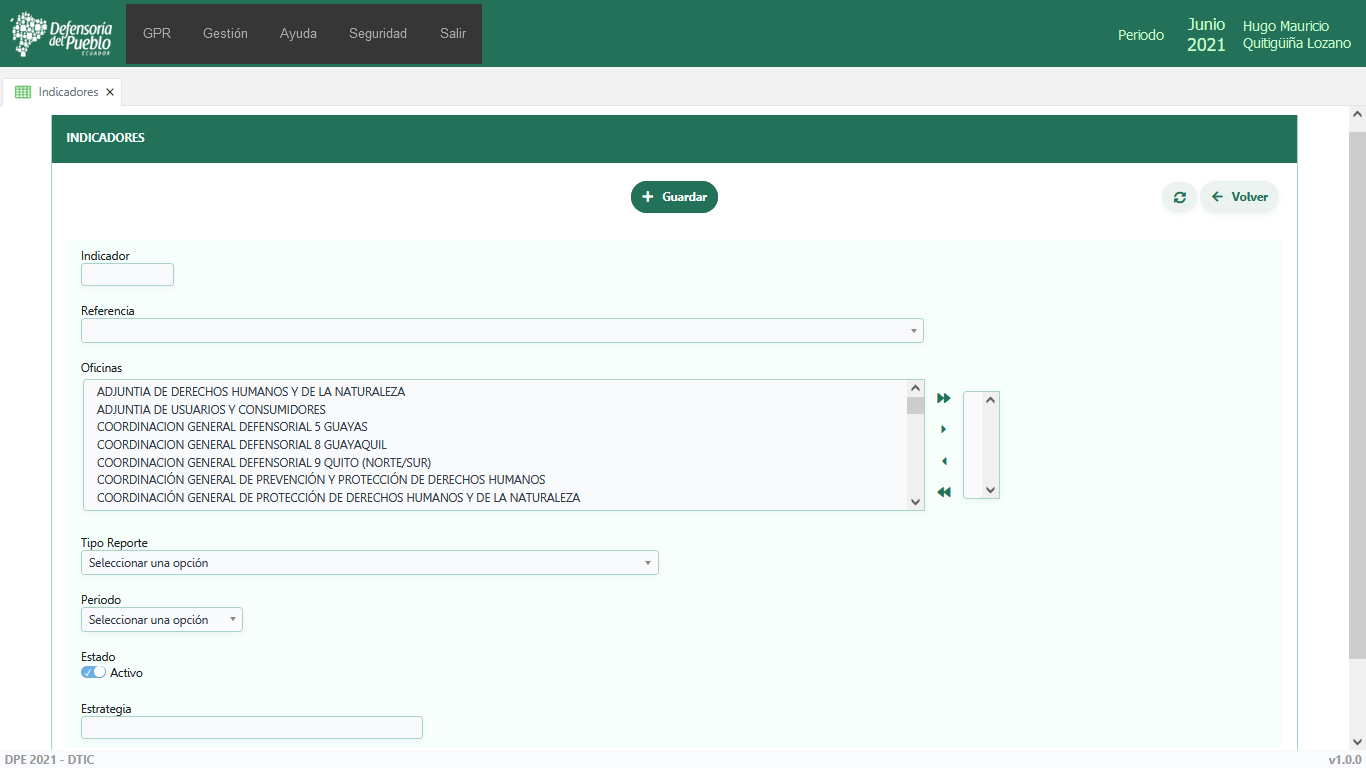Click the user name Hugo Mauricio Quitigüiña Lozano
This screenshot has height=768, width=1366.
click(x=1296, y=34)
